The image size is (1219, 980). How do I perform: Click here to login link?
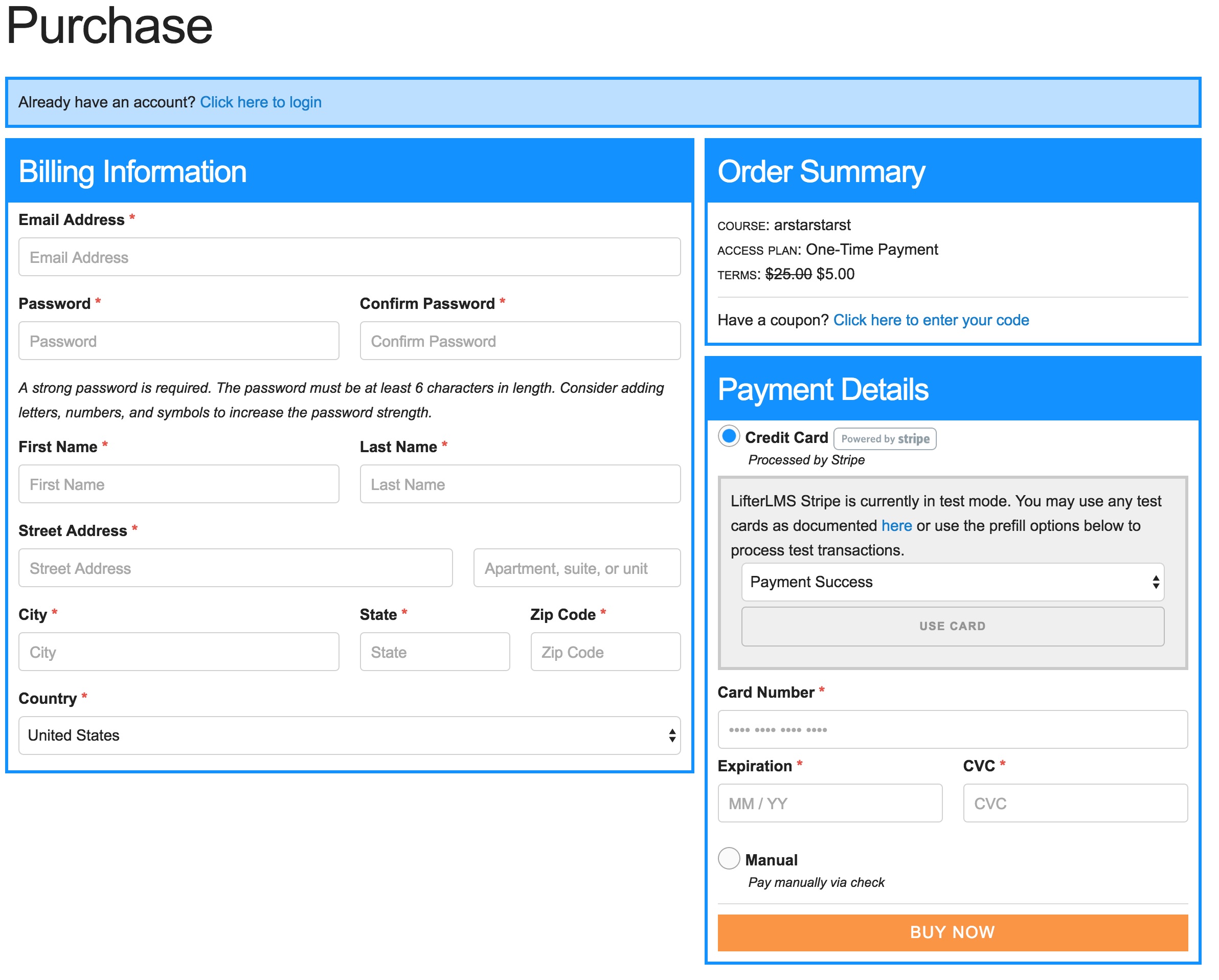261,102
